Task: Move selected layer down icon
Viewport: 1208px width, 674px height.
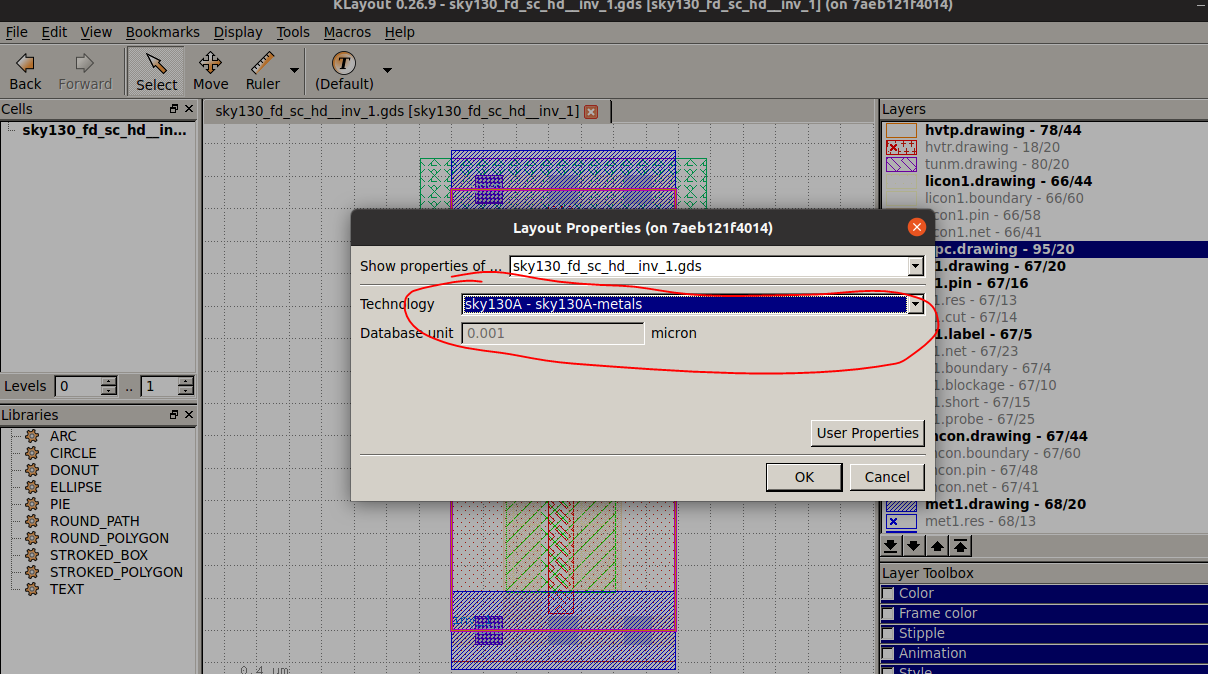Action: 913,546
